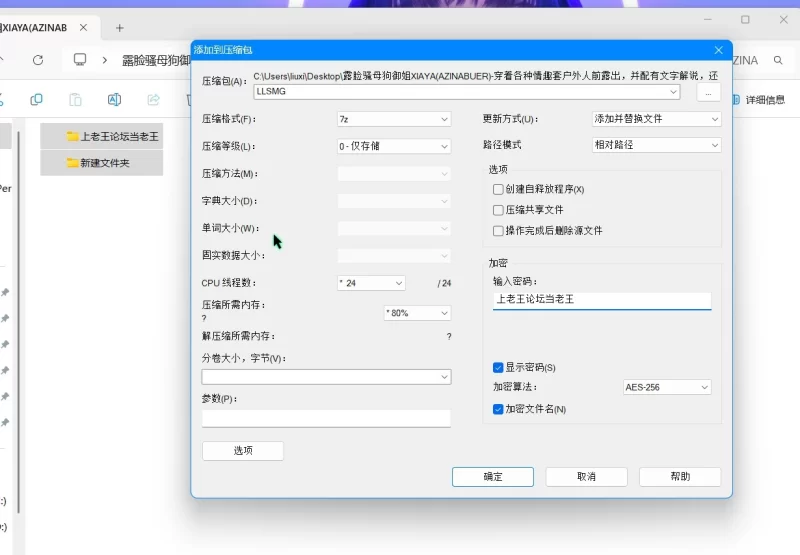Screen dimensions: 800x555
Task: Click the Paste icon in Explorer toolbar
Action: (x=75, y=99)
